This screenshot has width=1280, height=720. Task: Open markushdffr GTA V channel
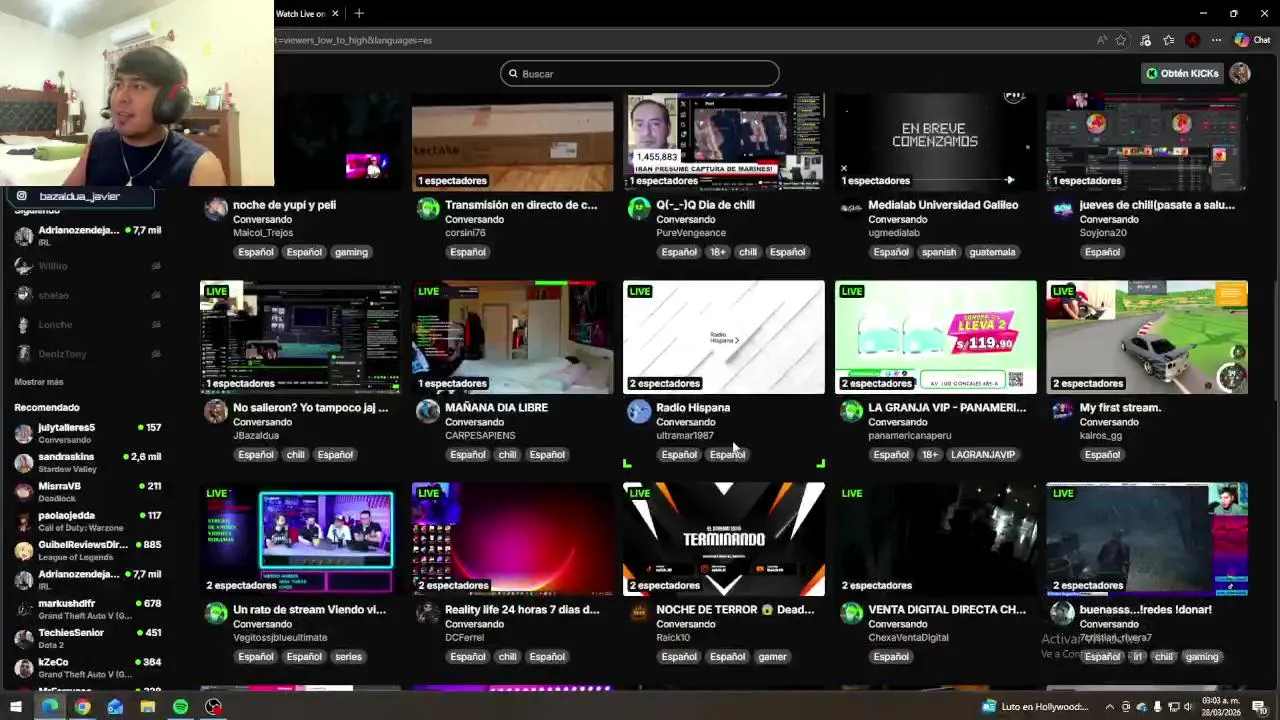[x=87, y=609]
